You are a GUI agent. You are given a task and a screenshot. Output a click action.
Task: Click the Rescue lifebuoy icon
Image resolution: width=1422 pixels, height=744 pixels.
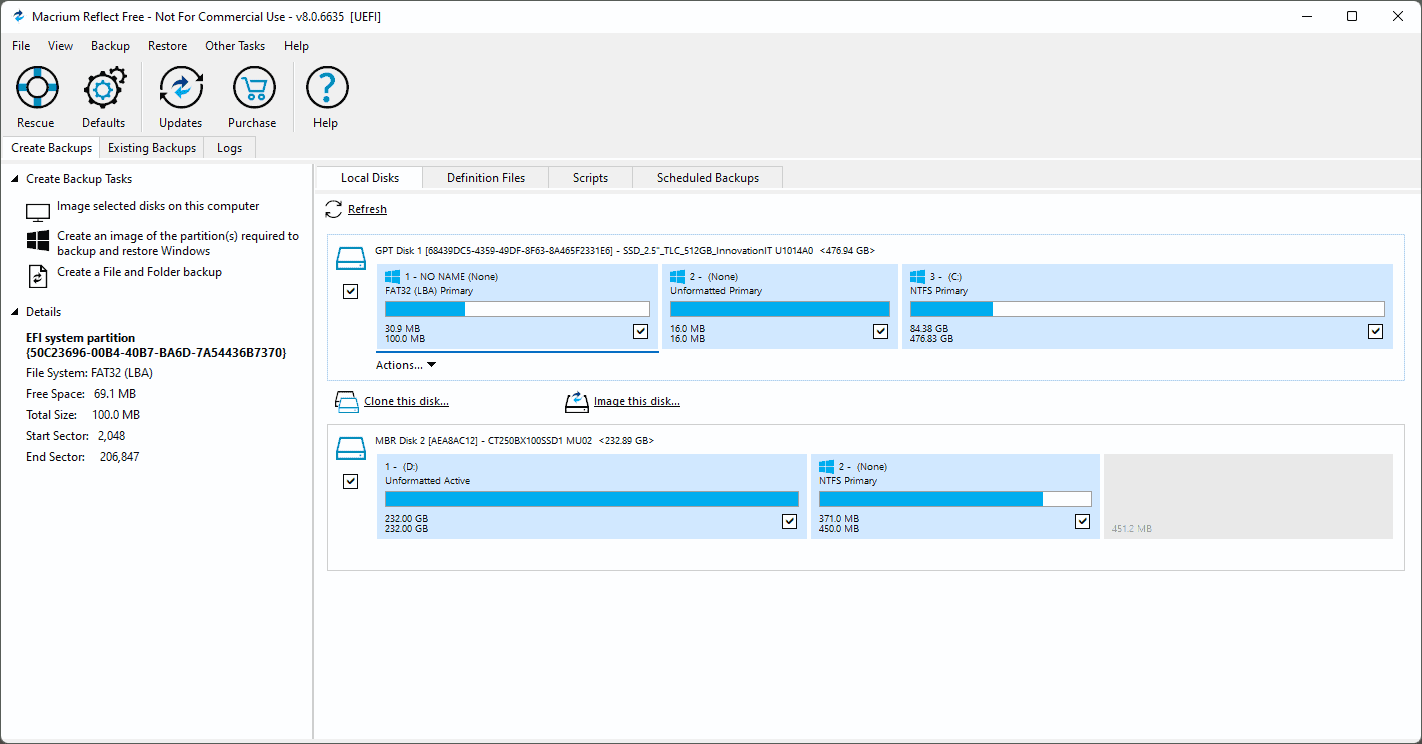[36, 89]
